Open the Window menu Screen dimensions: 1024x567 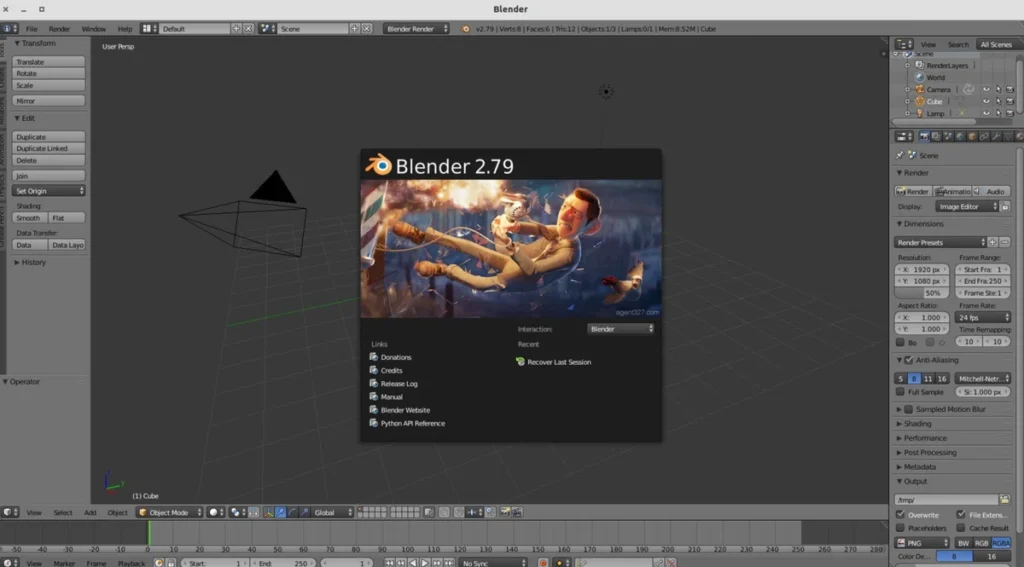click(93, 29)
